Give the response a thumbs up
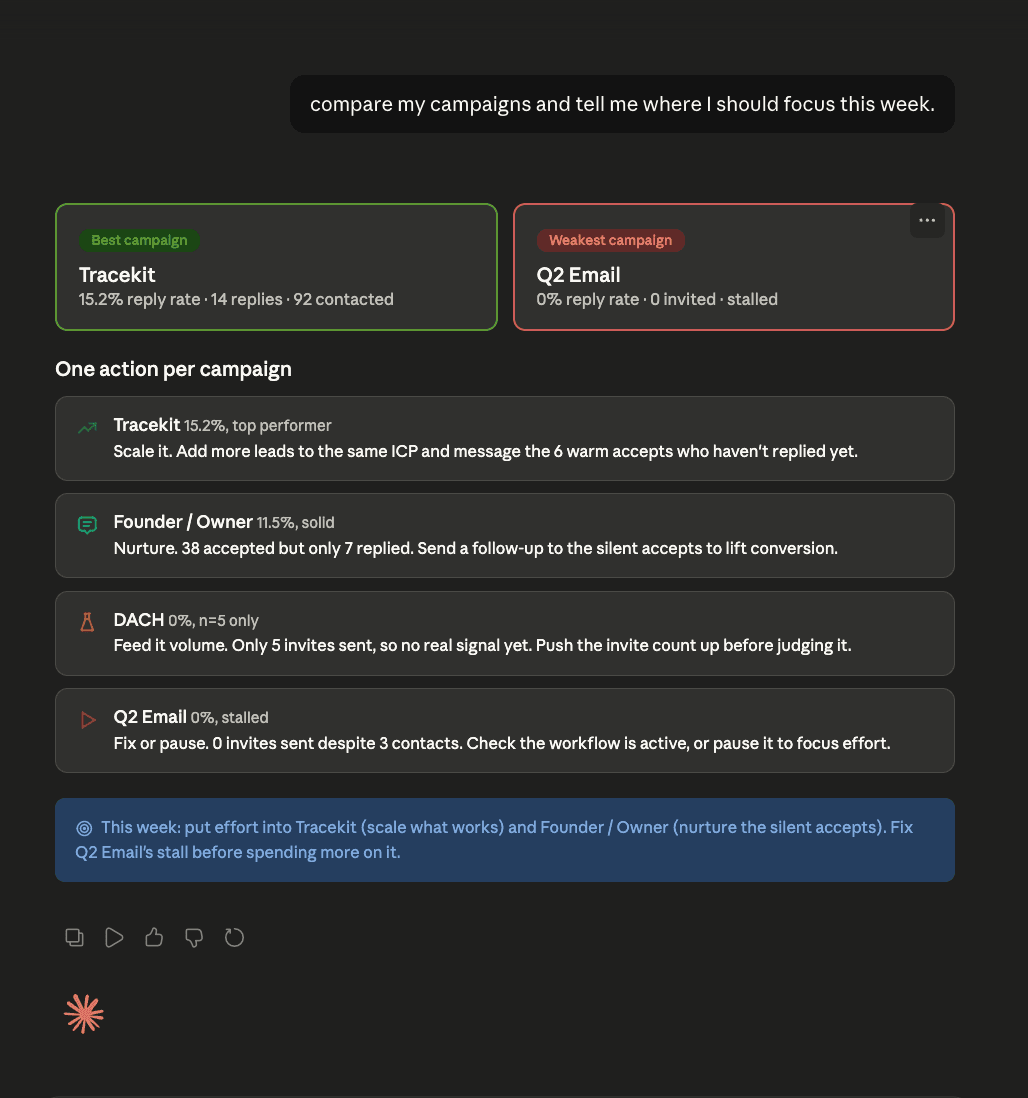The image size is (1028, 1098). 154,938
